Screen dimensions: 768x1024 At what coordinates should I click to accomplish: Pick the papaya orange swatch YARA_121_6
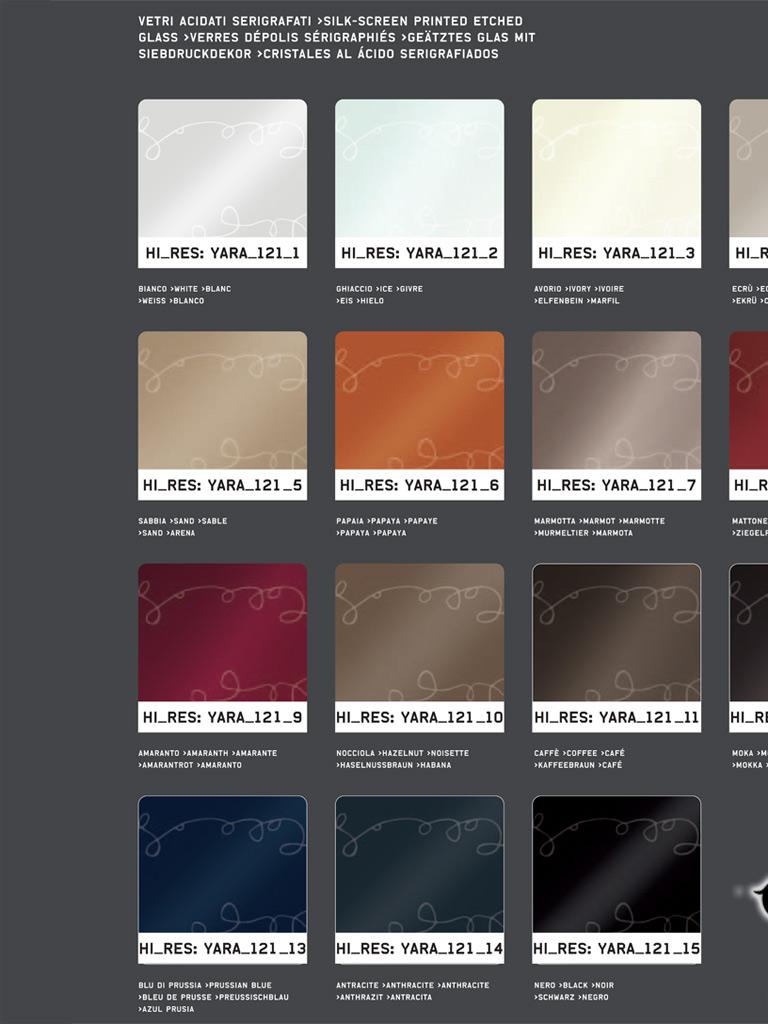tap(419, 400)
